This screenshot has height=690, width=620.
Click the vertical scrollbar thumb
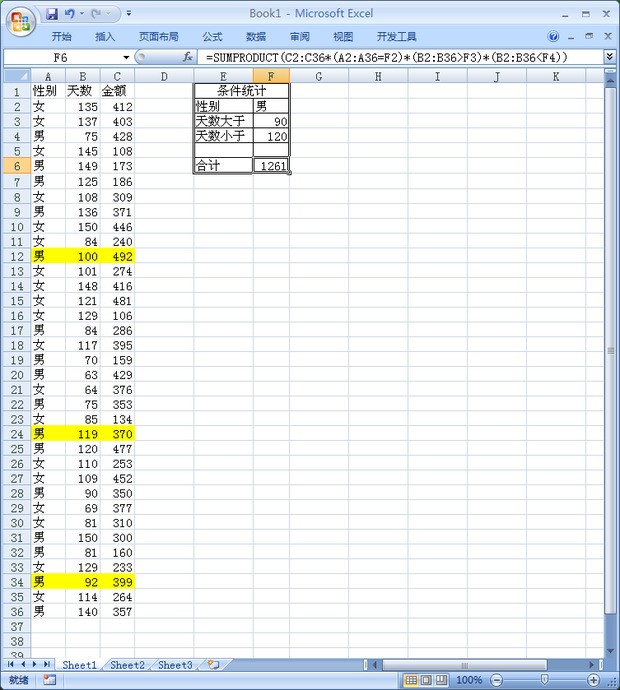610,350
